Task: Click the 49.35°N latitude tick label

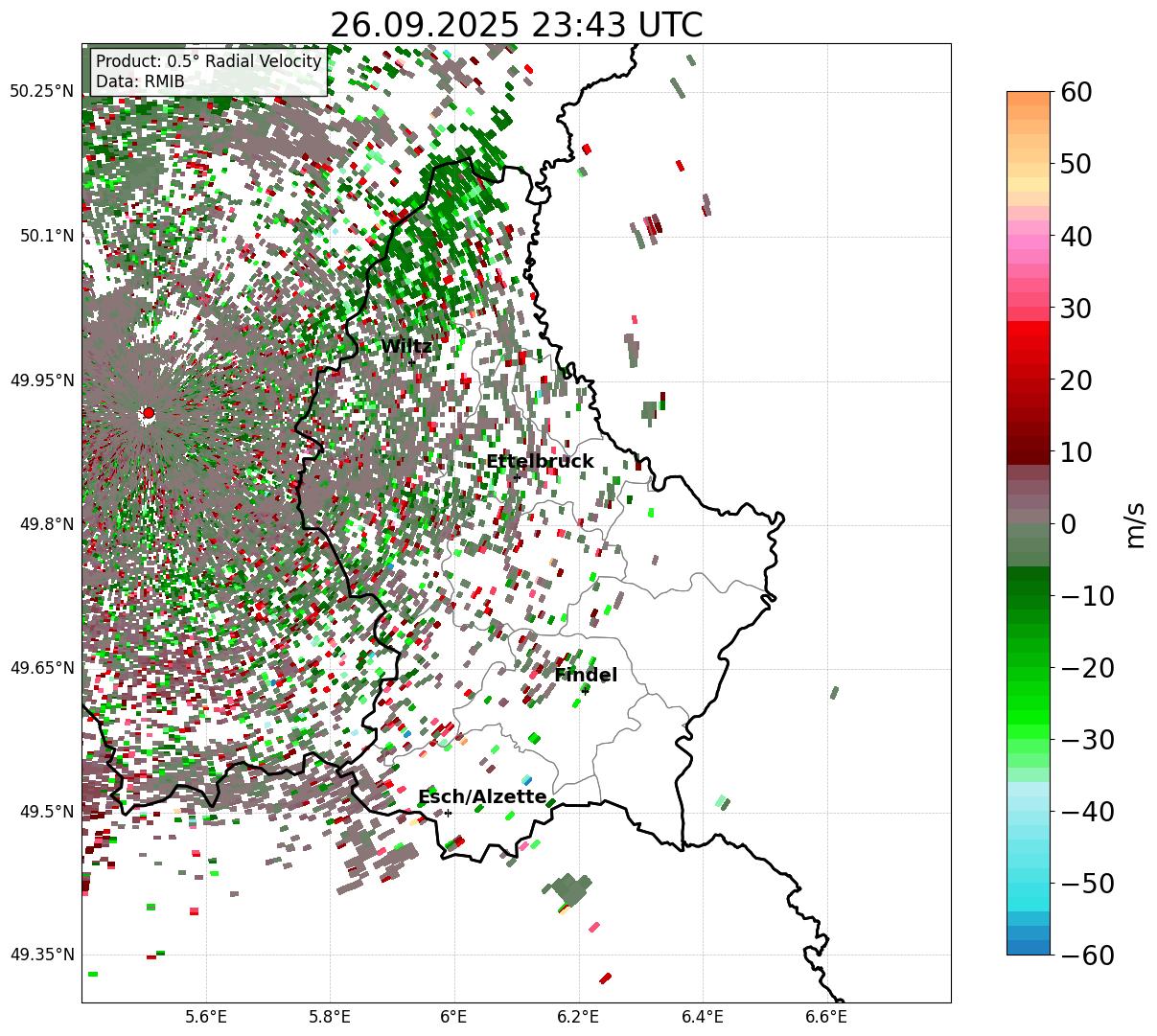Action: 41,955
